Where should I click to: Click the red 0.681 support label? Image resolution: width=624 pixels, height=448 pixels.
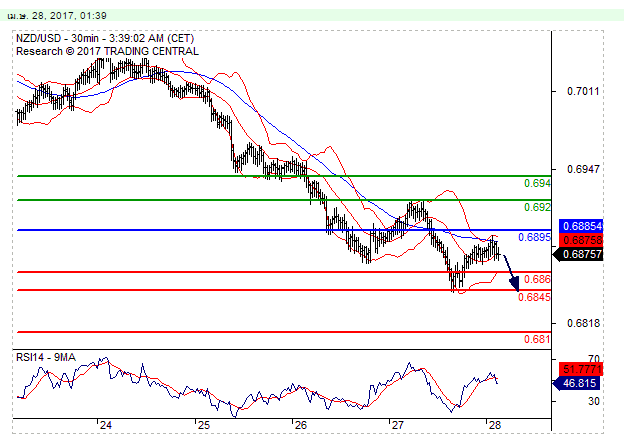(537, 339)
